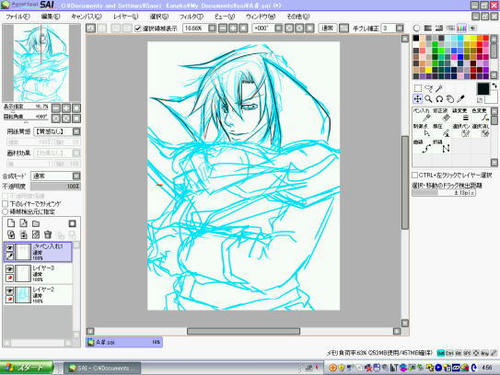
Task: Select the Eyedropper tool
Action: (461, 99)
